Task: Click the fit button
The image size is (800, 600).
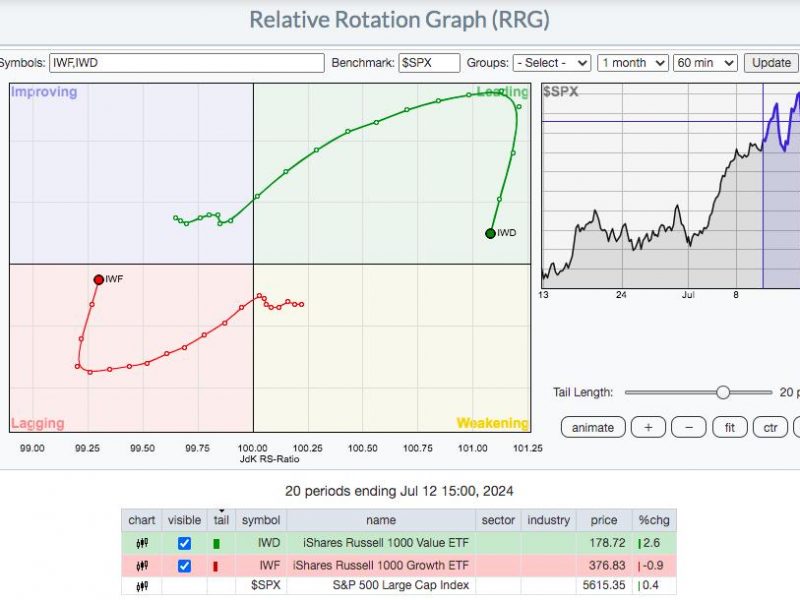Action: [x=730, y=428]
